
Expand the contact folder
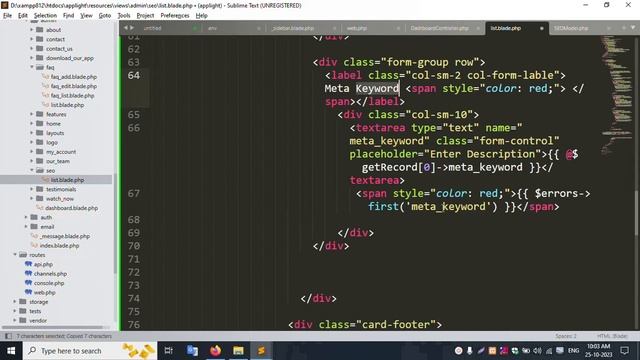click(32, 39)
